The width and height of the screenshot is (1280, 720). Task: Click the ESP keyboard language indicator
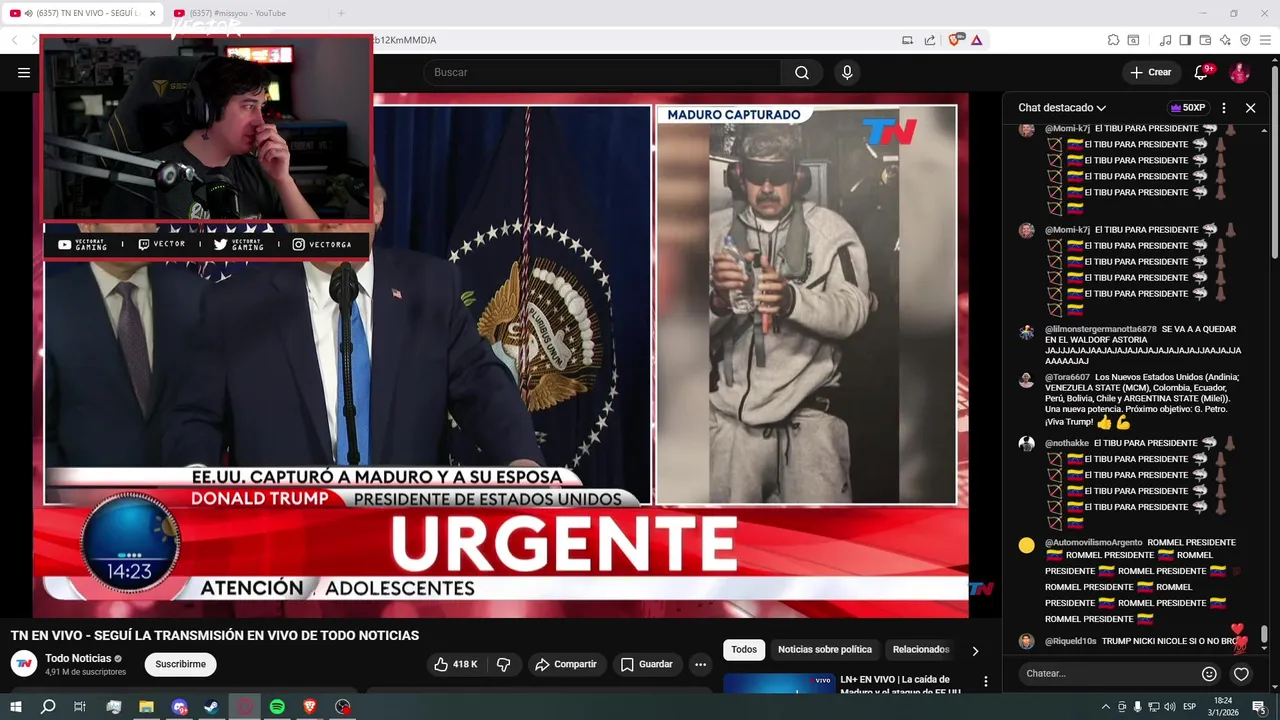point(1189,707)
